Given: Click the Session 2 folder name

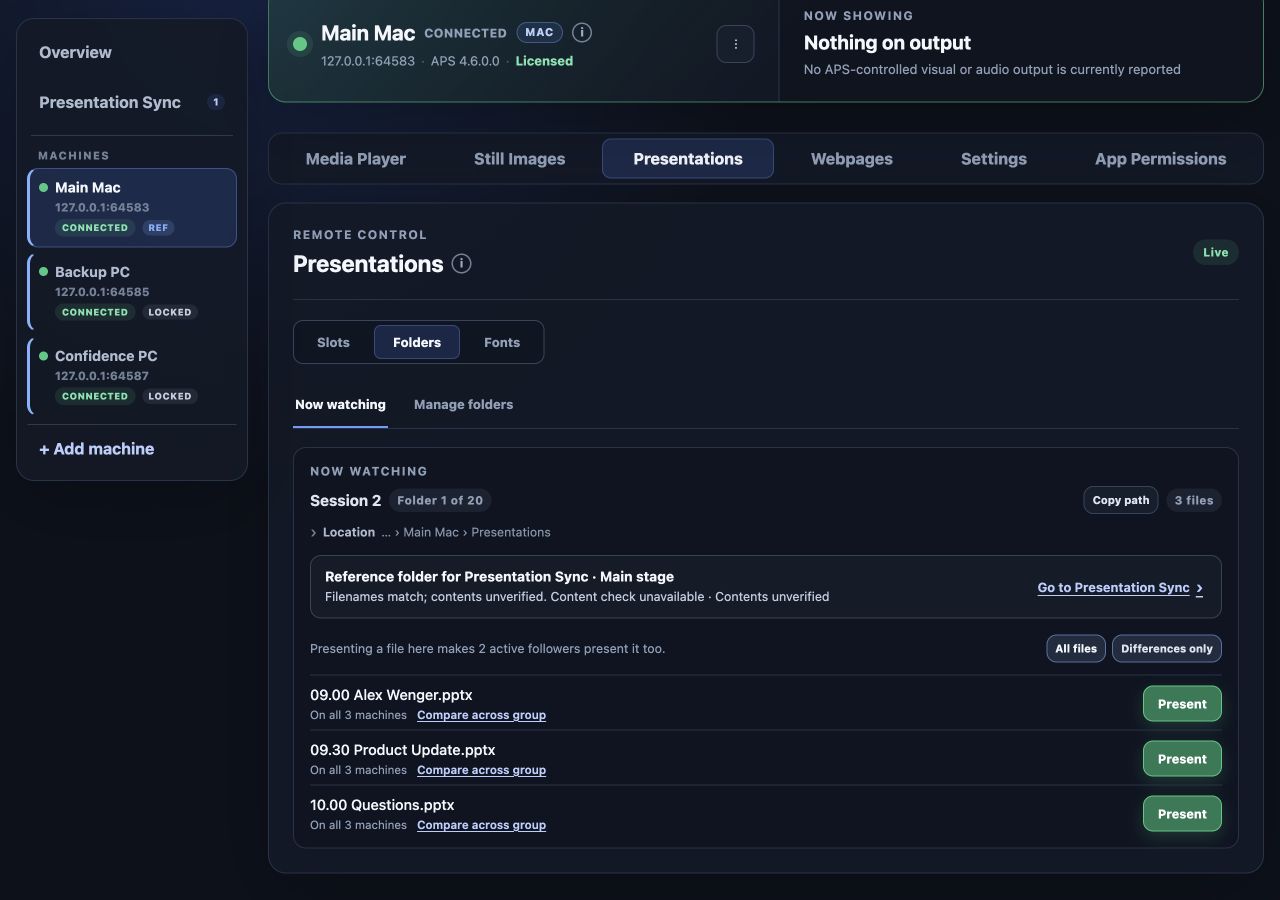Looking at the screenshot, I should (x=345, y=501).
